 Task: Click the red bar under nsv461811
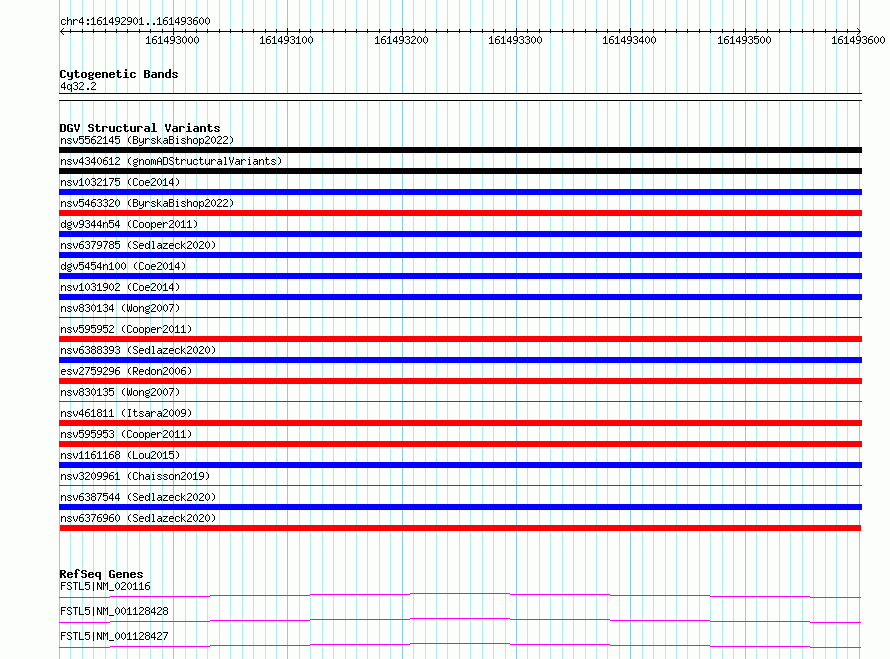pos(460,423)
